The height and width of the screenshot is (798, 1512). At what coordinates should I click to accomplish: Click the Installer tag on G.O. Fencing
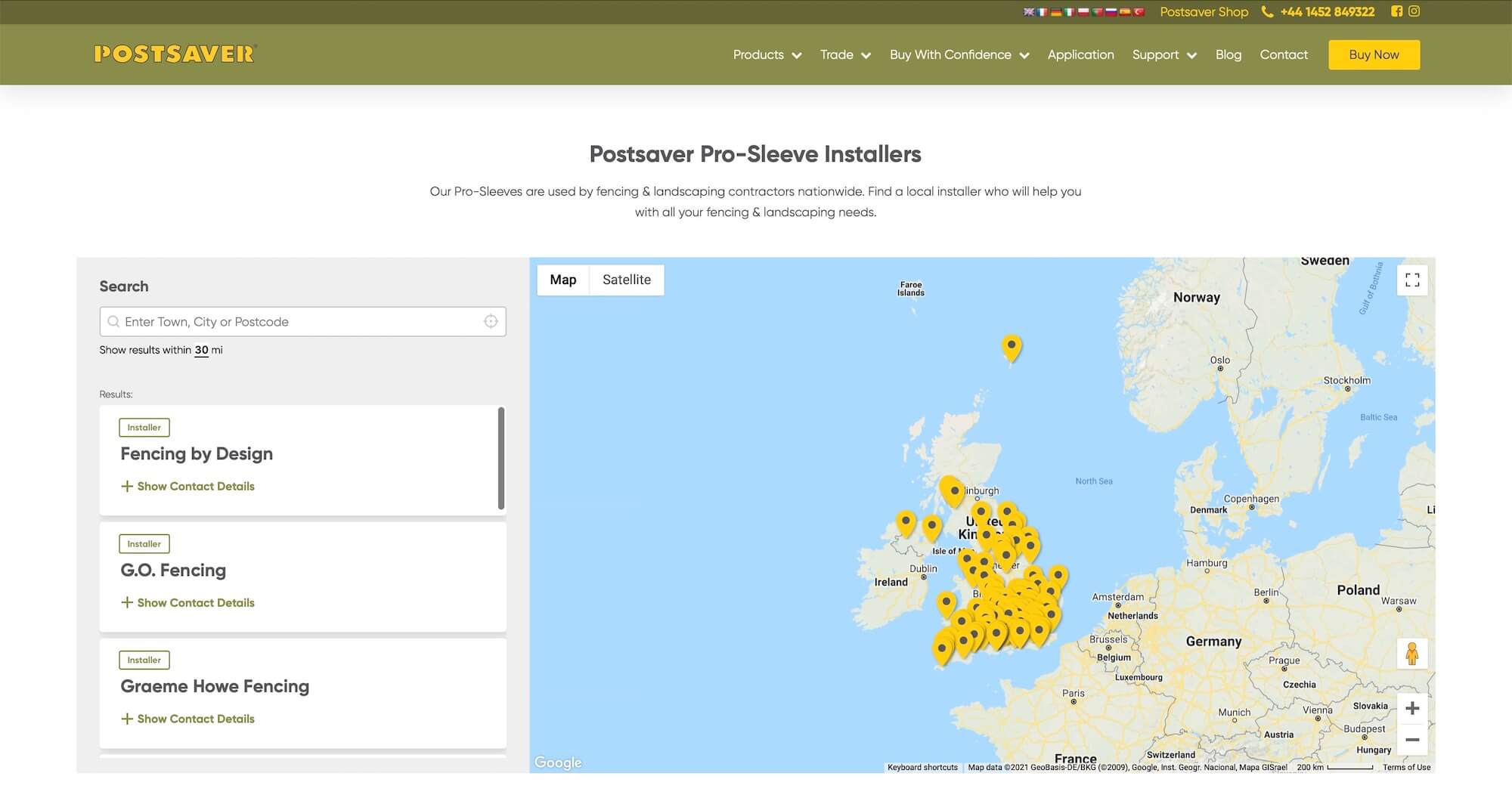point(144,544)
